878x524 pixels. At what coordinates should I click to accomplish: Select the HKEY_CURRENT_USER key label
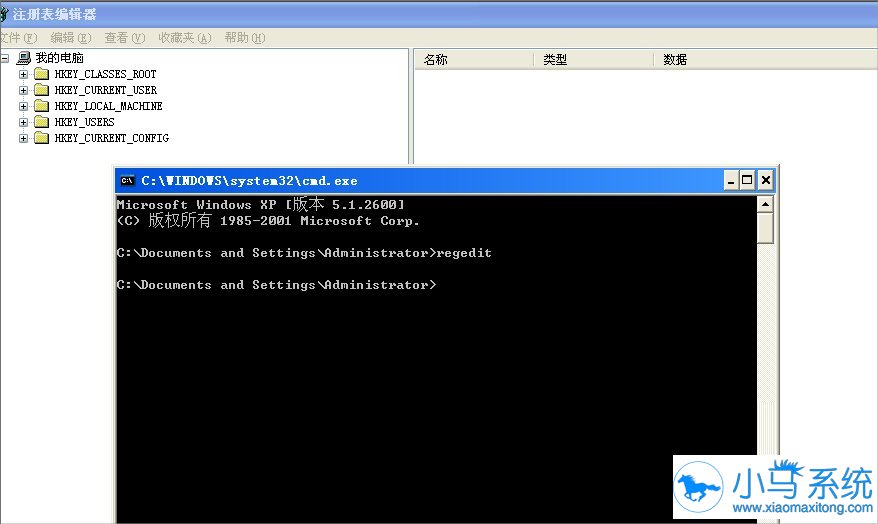(106, 90)
